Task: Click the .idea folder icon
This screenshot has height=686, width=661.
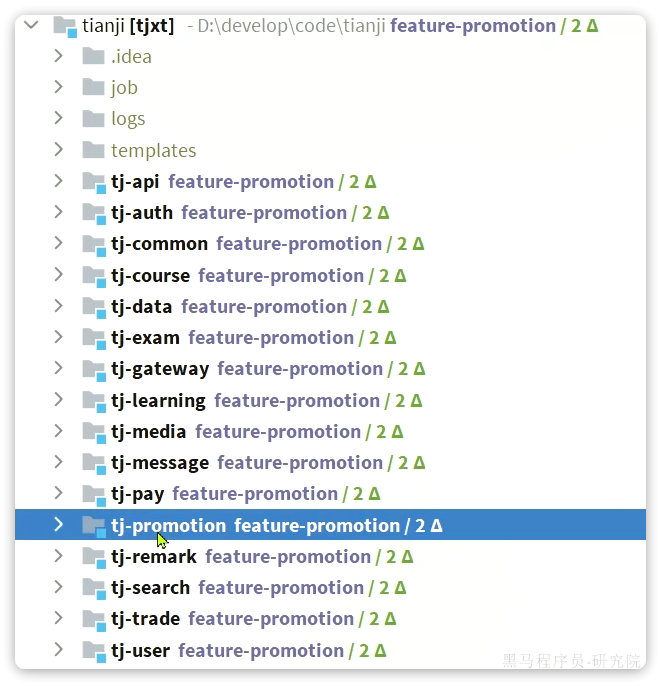Action: 93,56
